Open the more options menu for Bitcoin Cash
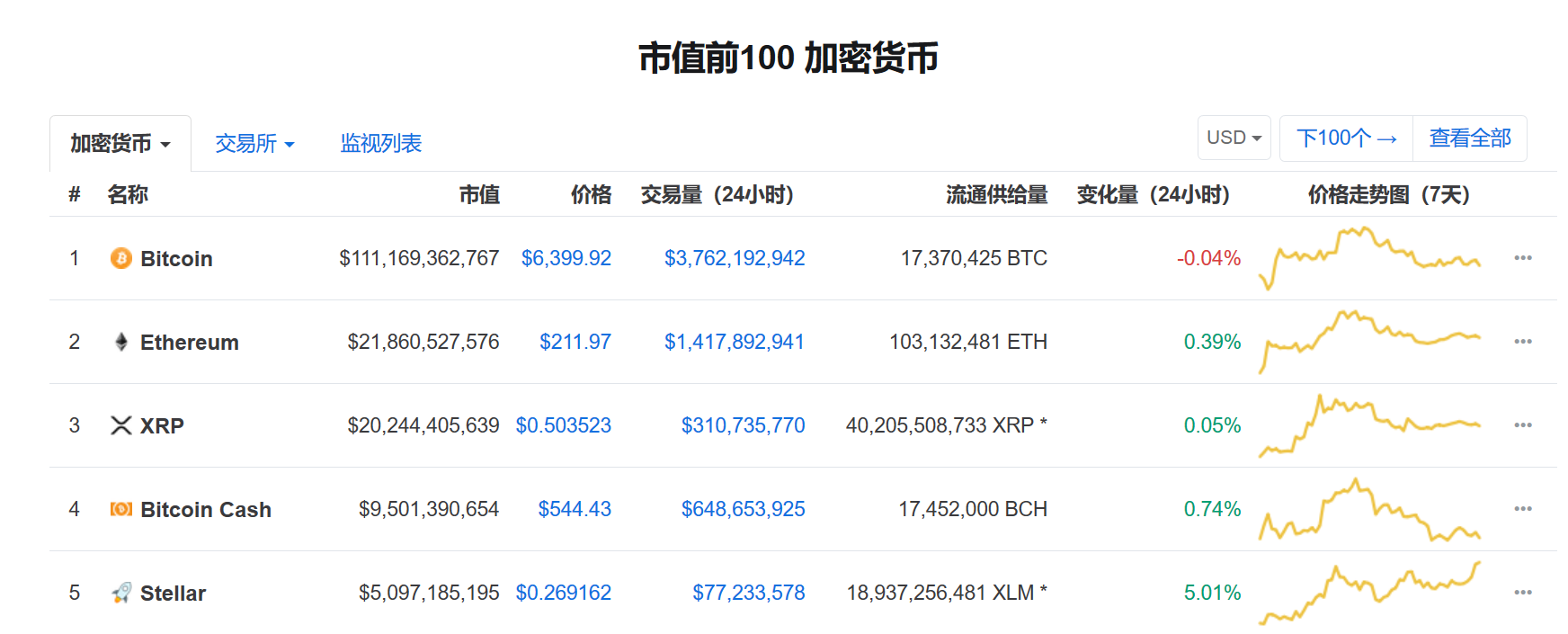Viewport: 1568px width, 634px height. pos(1523,509)
